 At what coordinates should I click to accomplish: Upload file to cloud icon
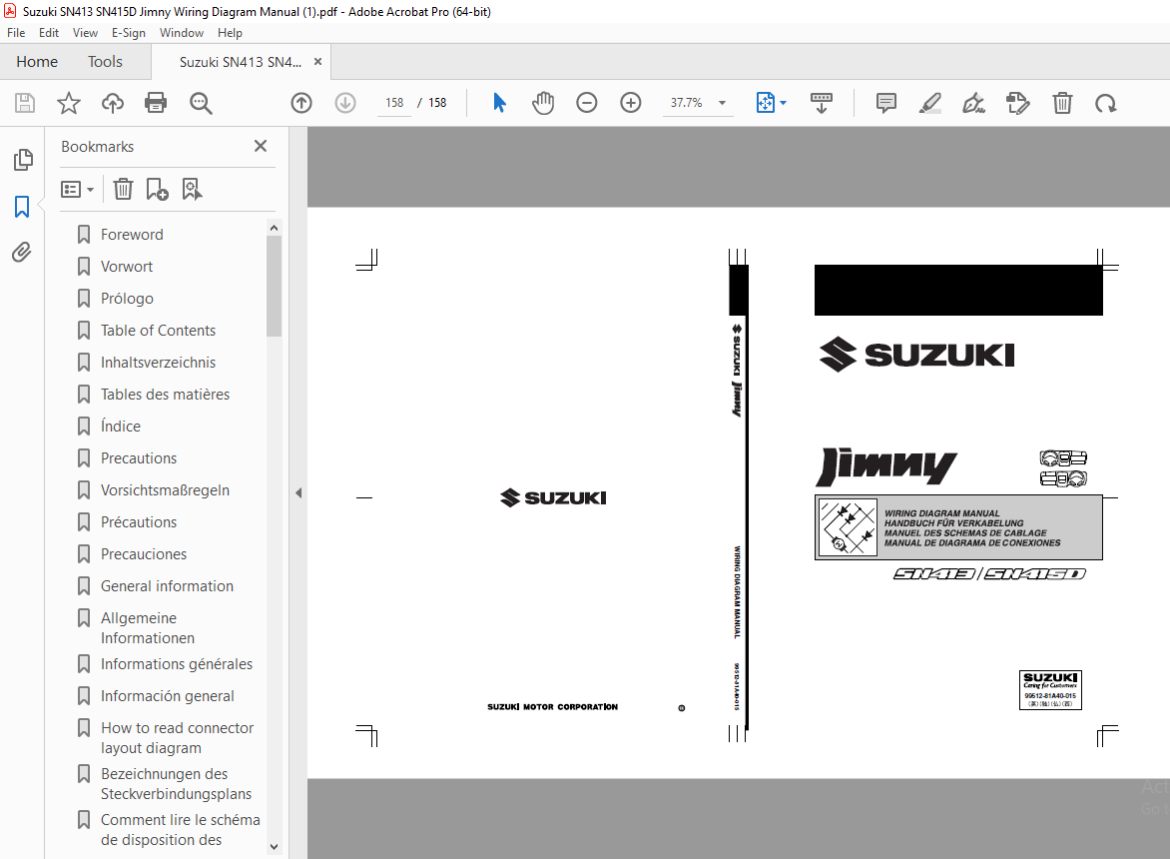pos(113,103)
